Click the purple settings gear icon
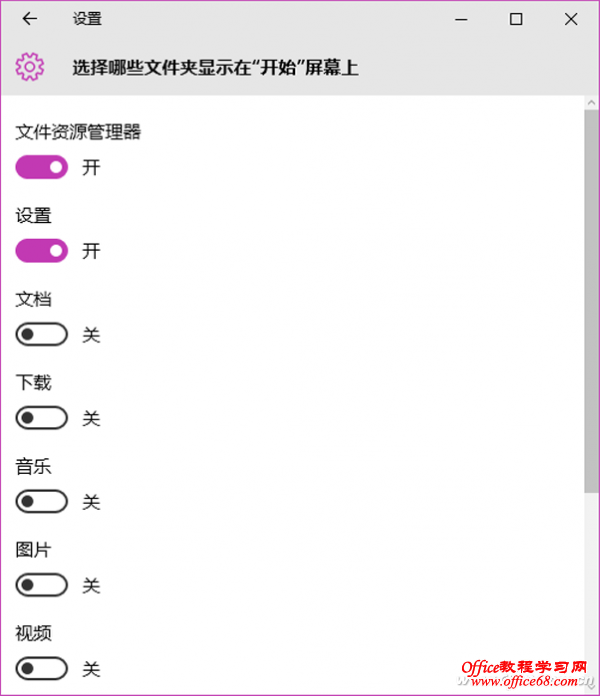Image resolution: width=600 pixels, height=696 pixels. [30, 67]
